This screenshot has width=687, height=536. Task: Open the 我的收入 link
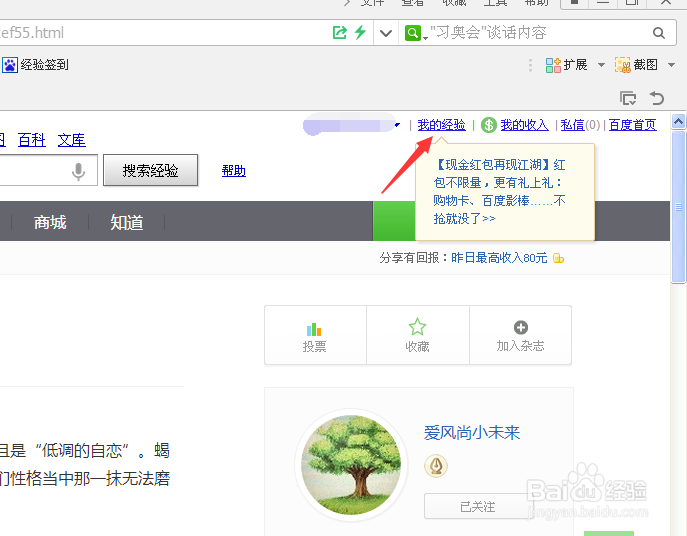[524, 125]
